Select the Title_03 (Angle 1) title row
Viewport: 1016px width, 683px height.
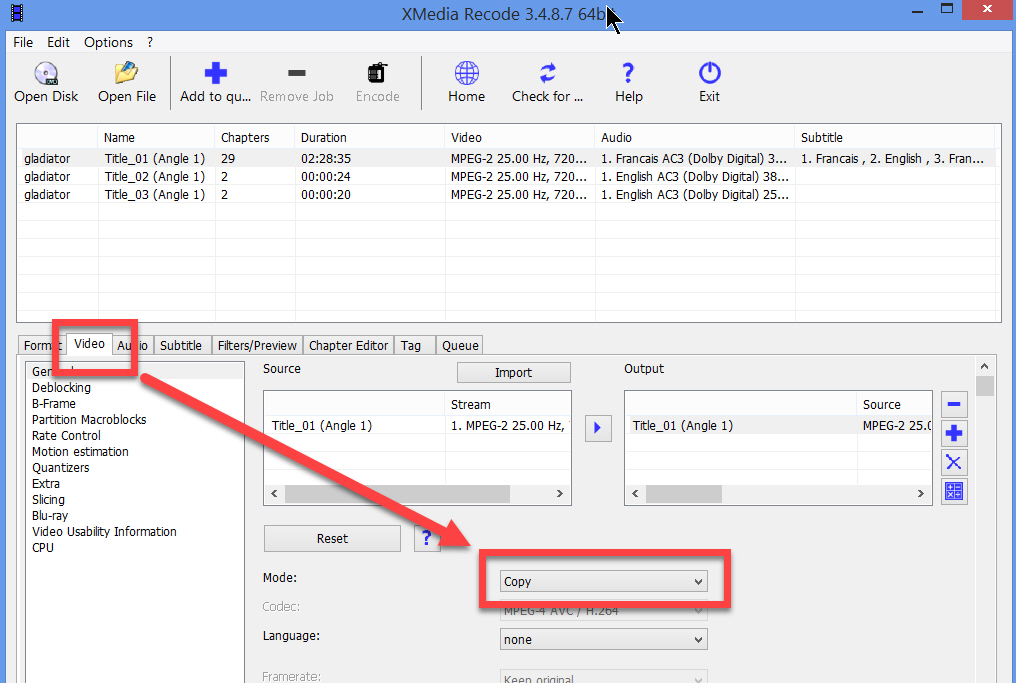click(x=505, y=194)
